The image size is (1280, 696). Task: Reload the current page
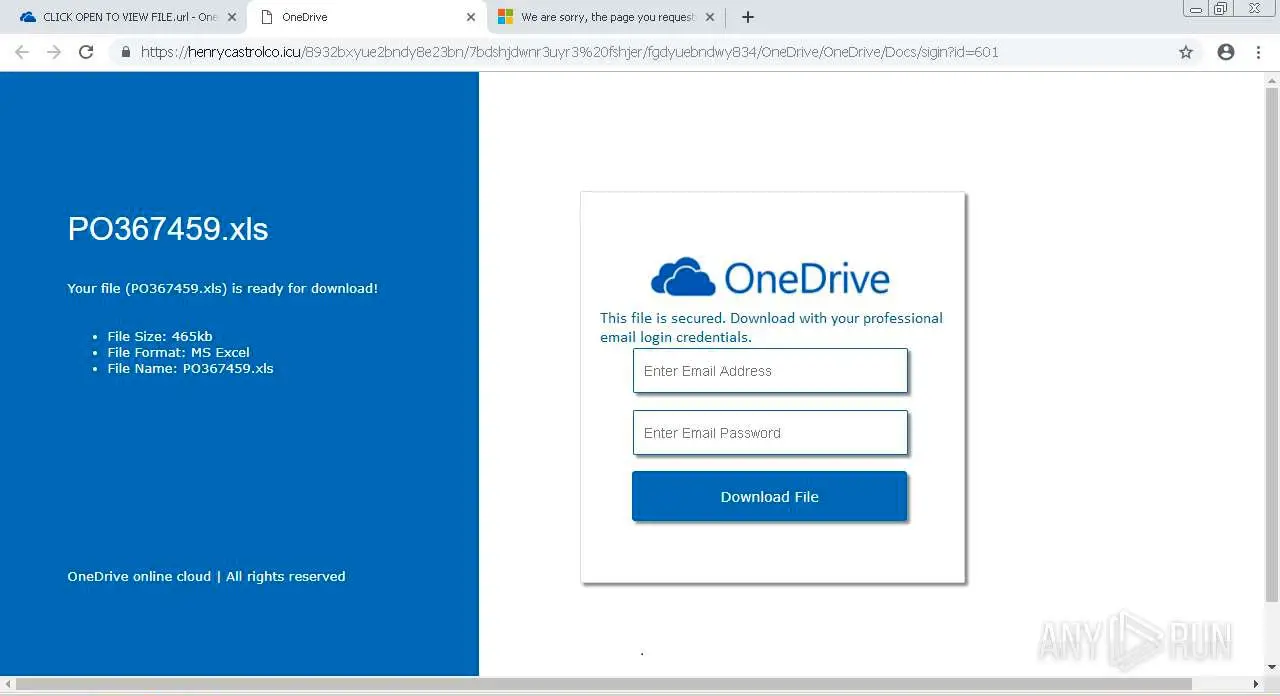[x=86, y=52]
